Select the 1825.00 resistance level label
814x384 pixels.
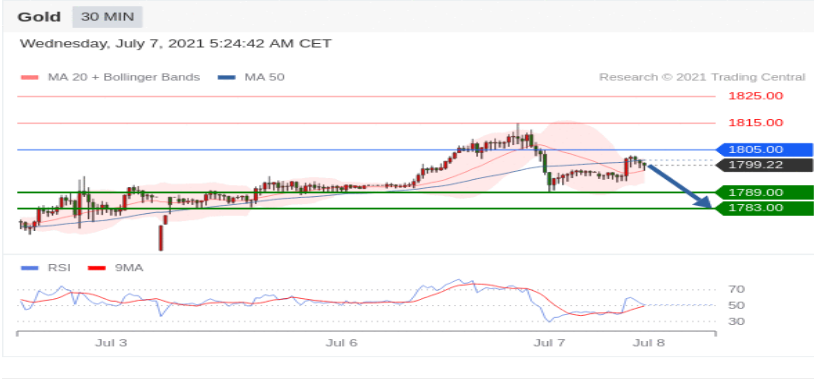pyautogui.click(x=755, y=96)
